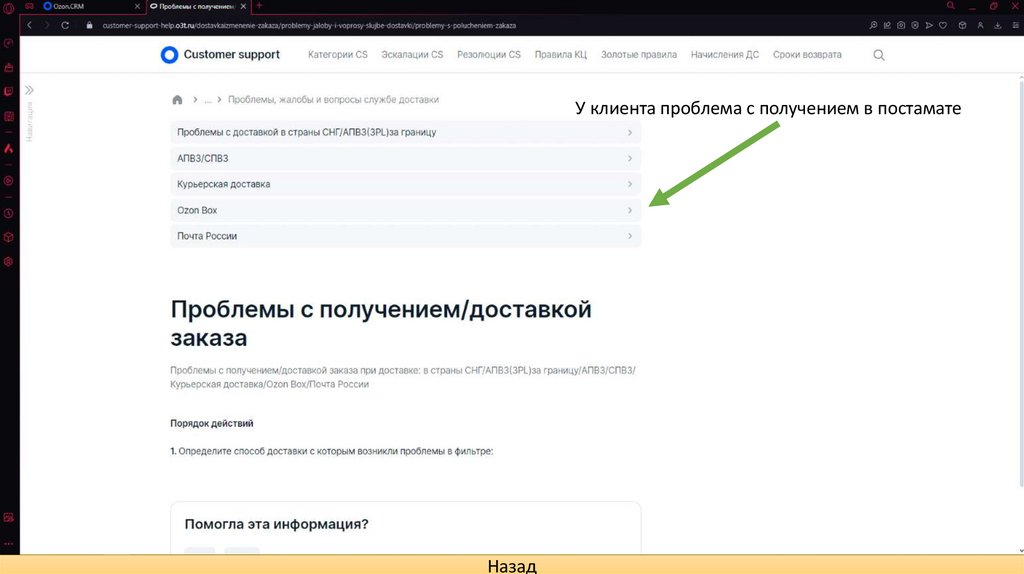The height and width of the screenshot is (574, 1024).
Task: Open the Категории CS menu item
Action: point(338,55)
